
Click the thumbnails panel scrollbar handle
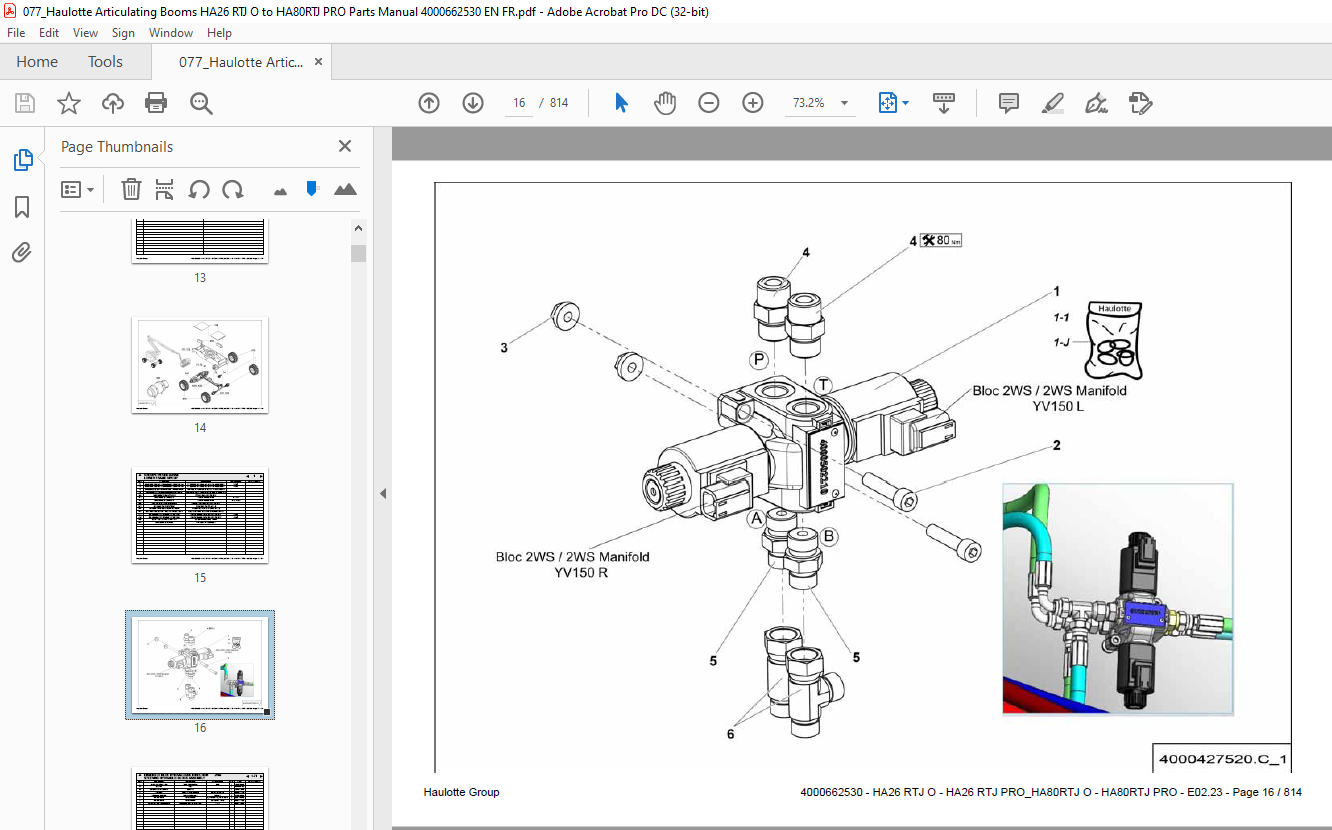(x=358, y=253)
